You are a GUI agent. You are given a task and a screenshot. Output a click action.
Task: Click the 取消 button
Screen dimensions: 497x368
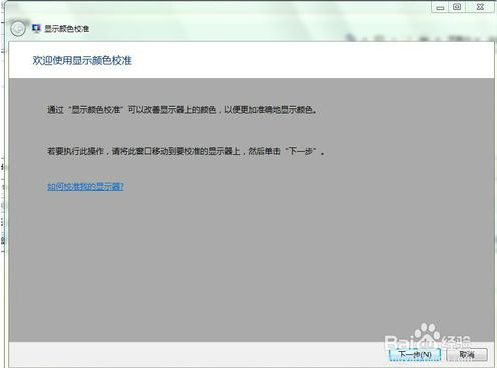pos(467,355)
